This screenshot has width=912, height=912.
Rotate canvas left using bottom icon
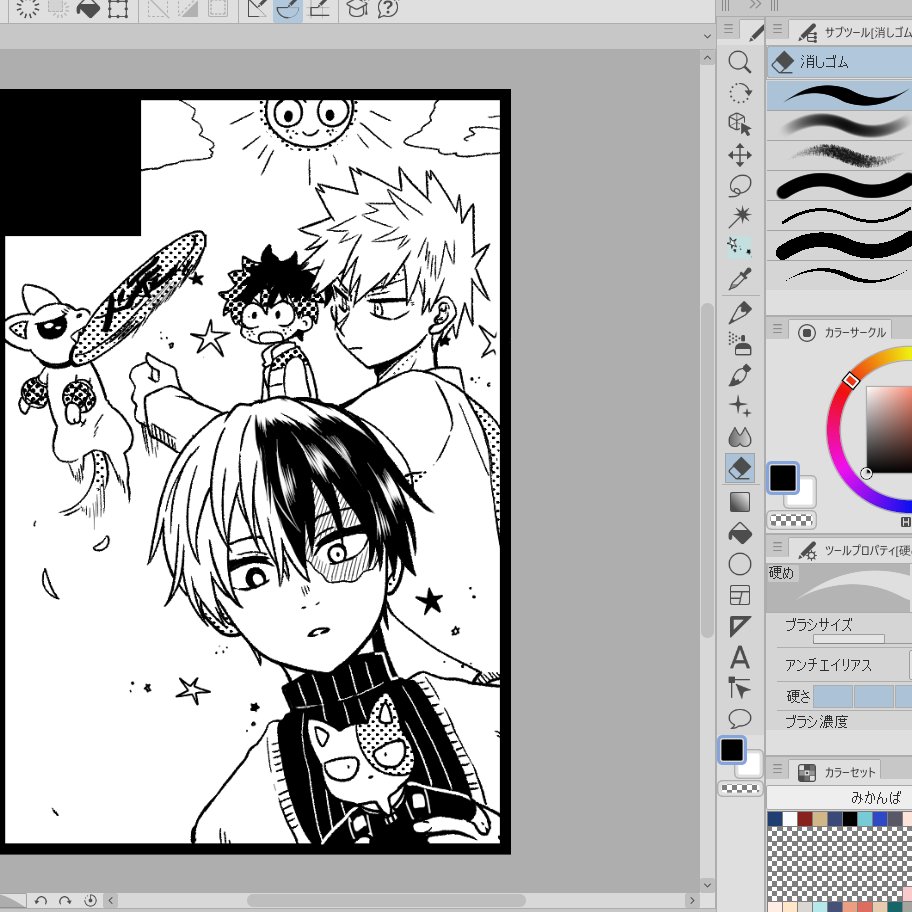tap(40, 900)
